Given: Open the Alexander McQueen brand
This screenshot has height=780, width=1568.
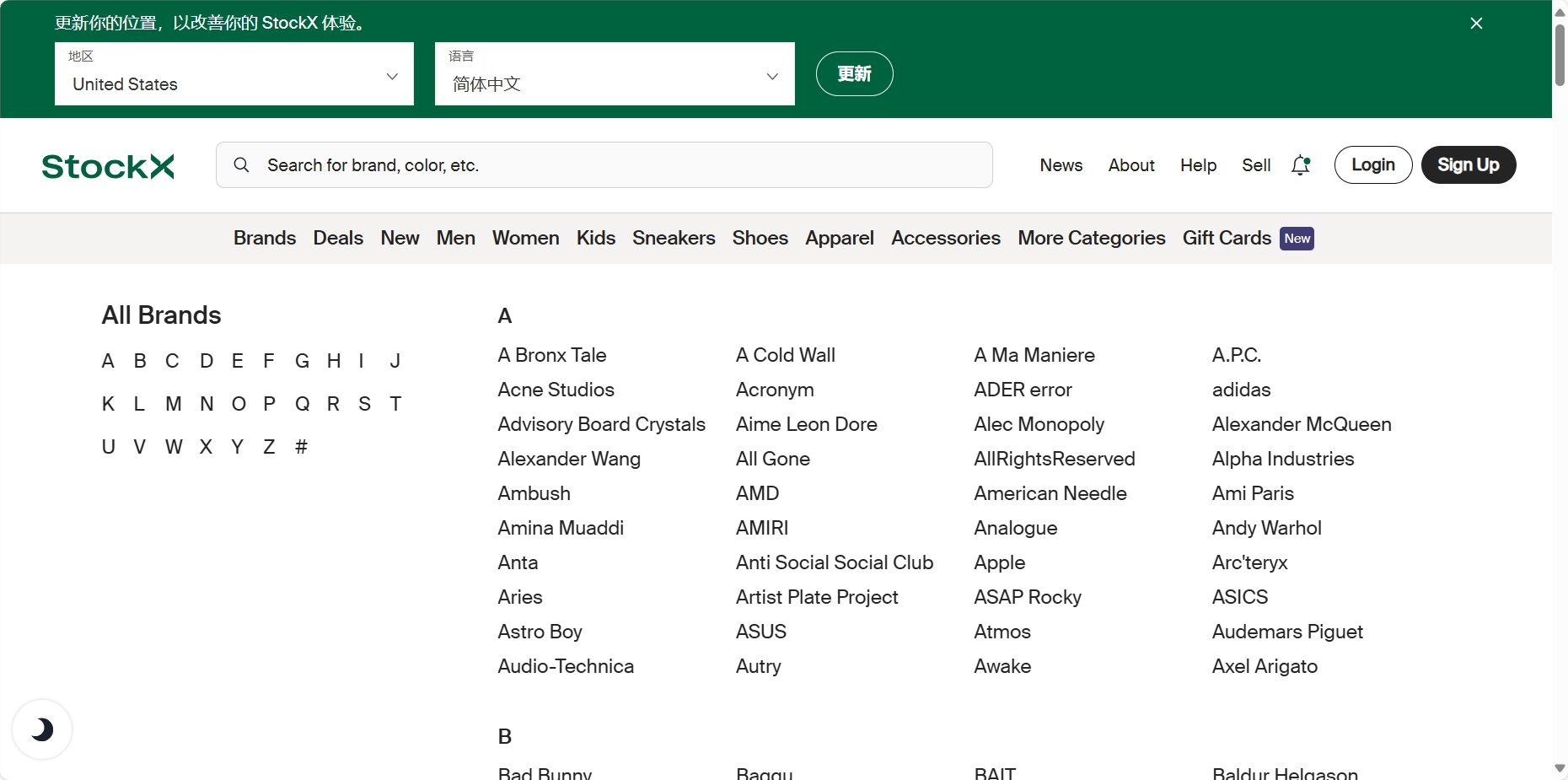Looking at the screenshot, I should (1302, 425).
